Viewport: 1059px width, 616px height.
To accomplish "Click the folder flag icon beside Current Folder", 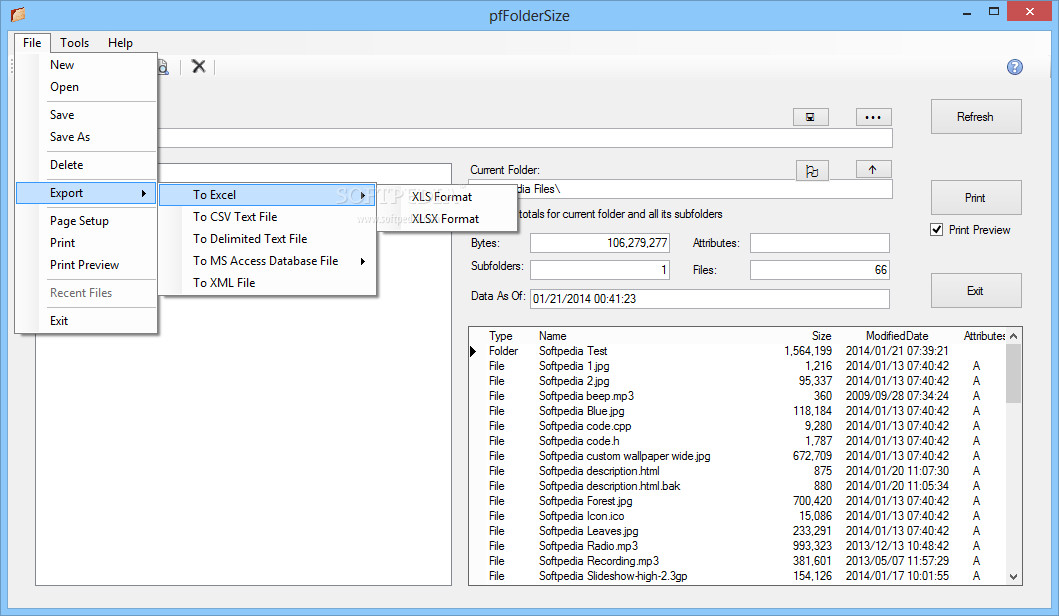I will 812,171.
